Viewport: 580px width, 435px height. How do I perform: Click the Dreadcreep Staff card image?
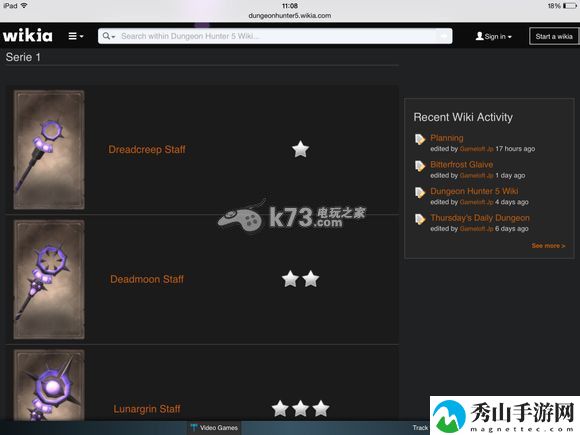(x=49, y=150)
